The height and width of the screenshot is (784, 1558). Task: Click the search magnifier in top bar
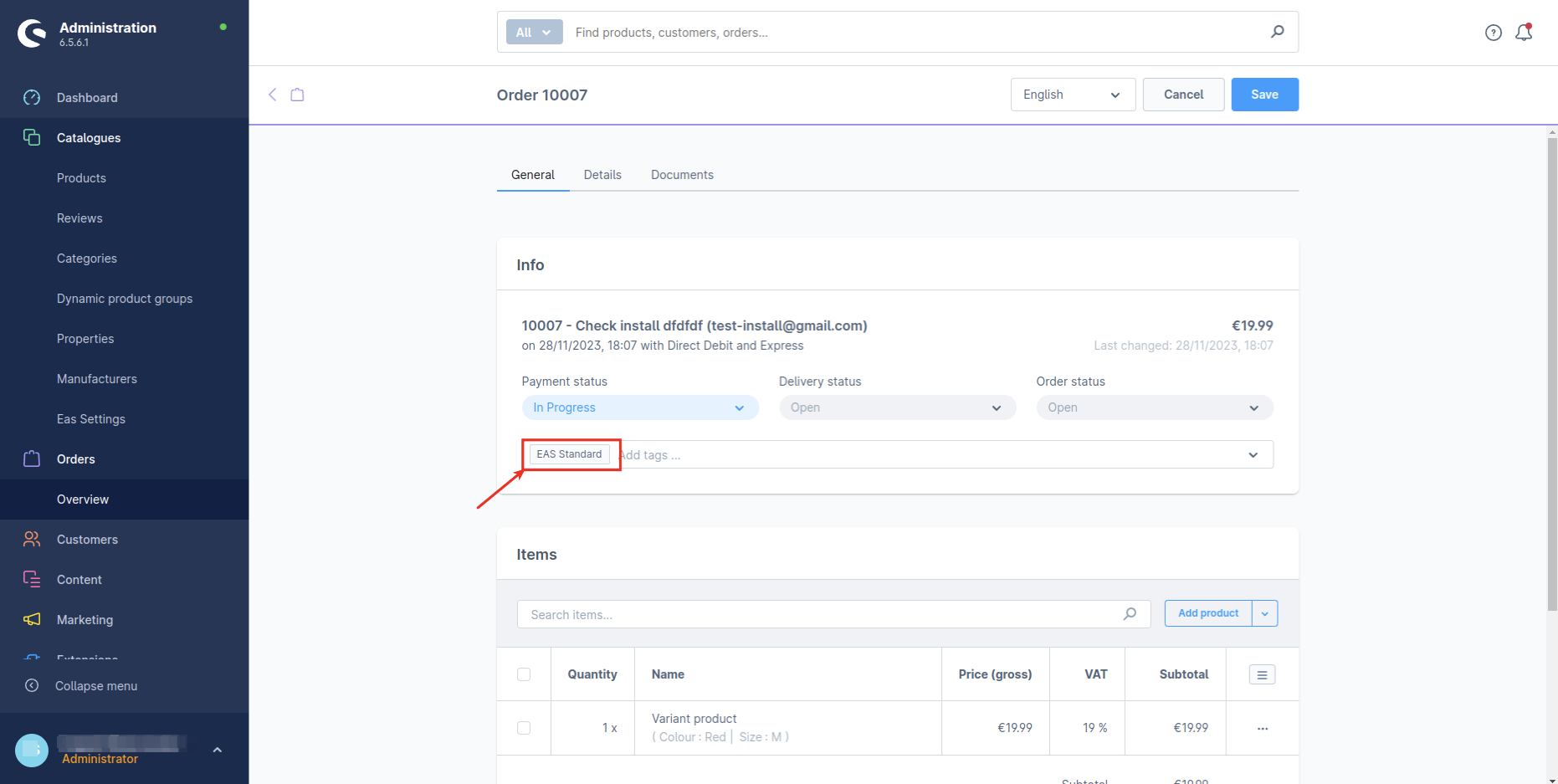1277,32
